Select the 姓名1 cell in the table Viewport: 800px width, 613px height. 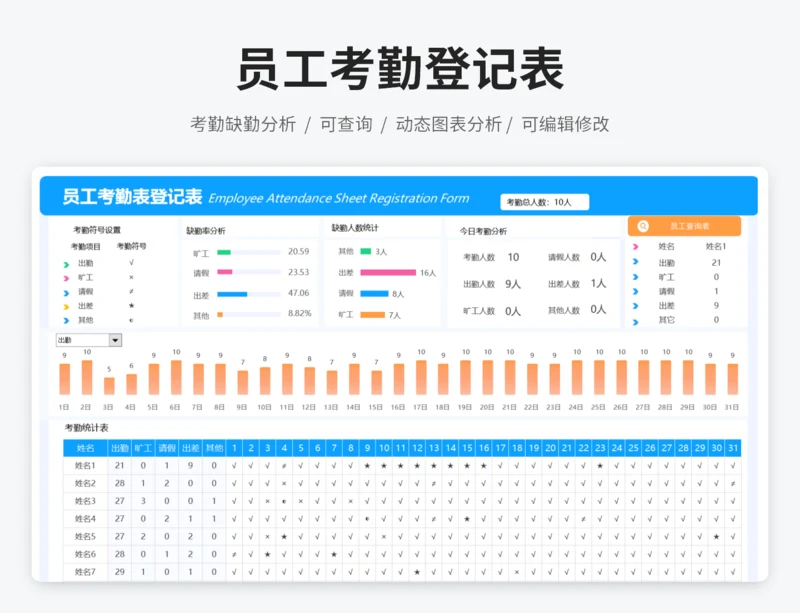pyautogui.click(x=85, y=465)
